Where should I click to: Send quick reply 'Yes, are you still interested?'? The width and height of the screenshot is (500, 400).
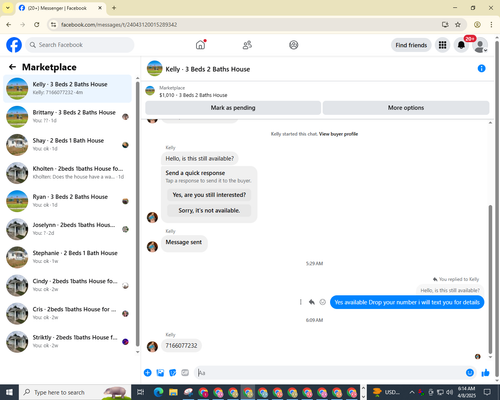point(209,195)
